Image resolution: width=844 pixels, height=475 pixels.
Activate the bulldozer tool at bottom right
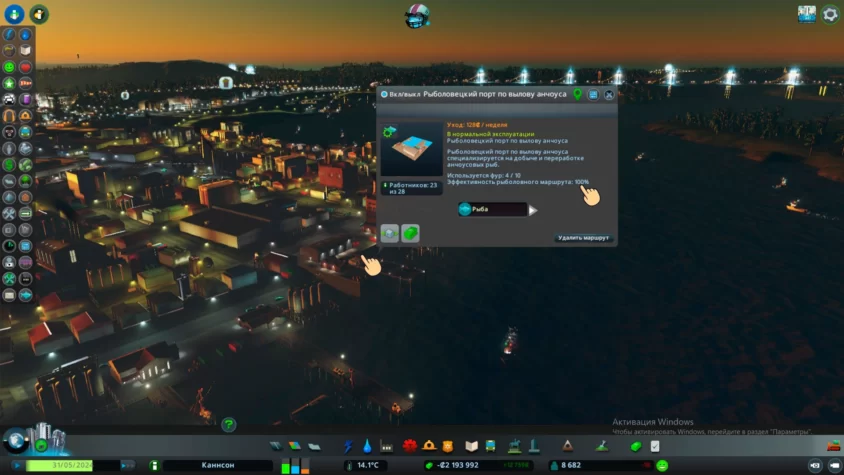(833, 445)
